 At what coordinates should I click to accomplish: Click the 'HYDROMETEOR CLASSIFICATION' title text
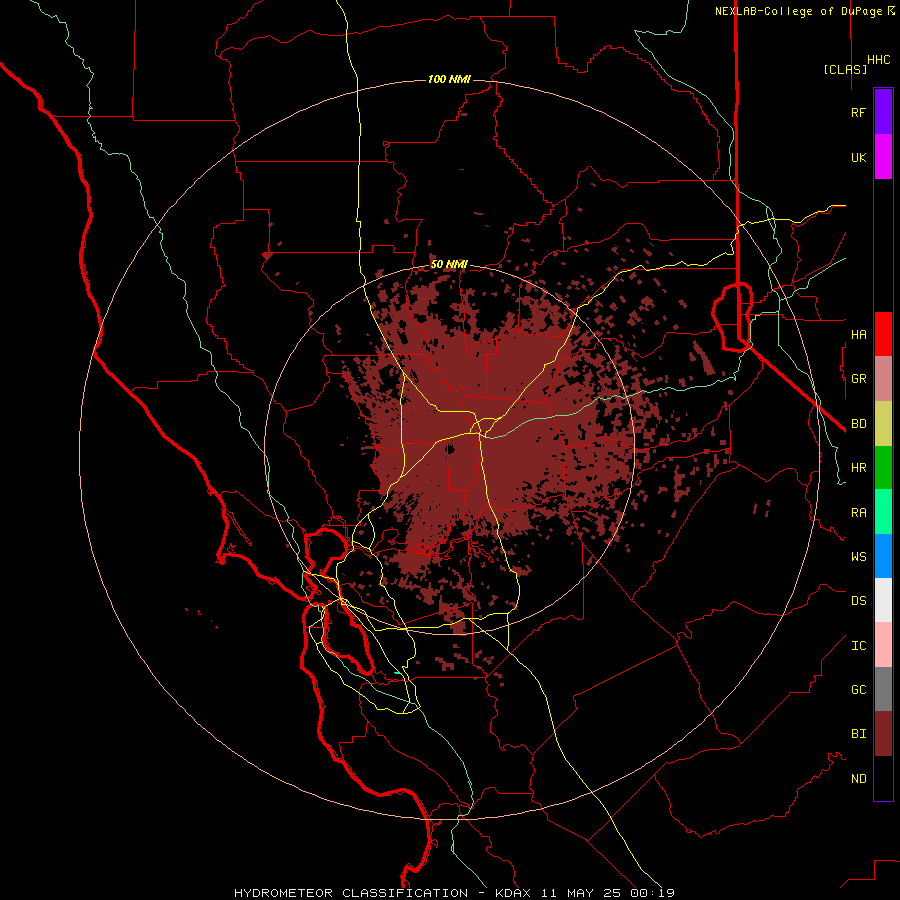tap(351, 893)
